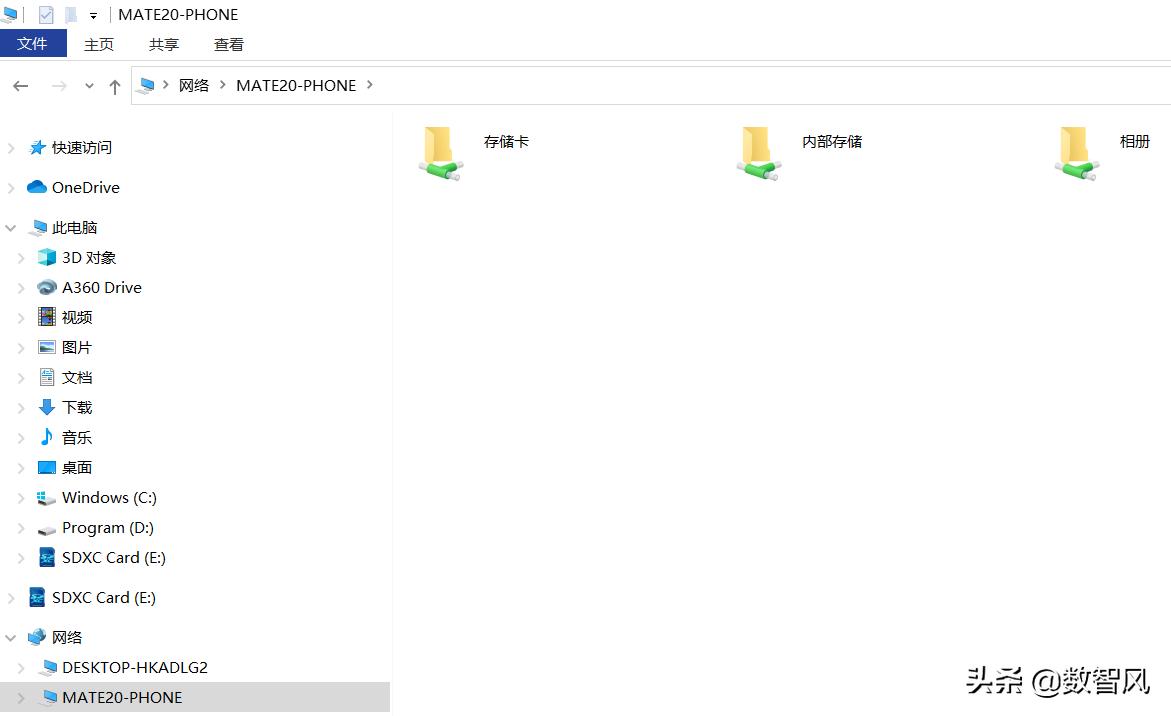Switch to the 查看 ribbon tab
Viewport: 1171px width, 716px height.
pyautogui.click(x=229, y=44)
